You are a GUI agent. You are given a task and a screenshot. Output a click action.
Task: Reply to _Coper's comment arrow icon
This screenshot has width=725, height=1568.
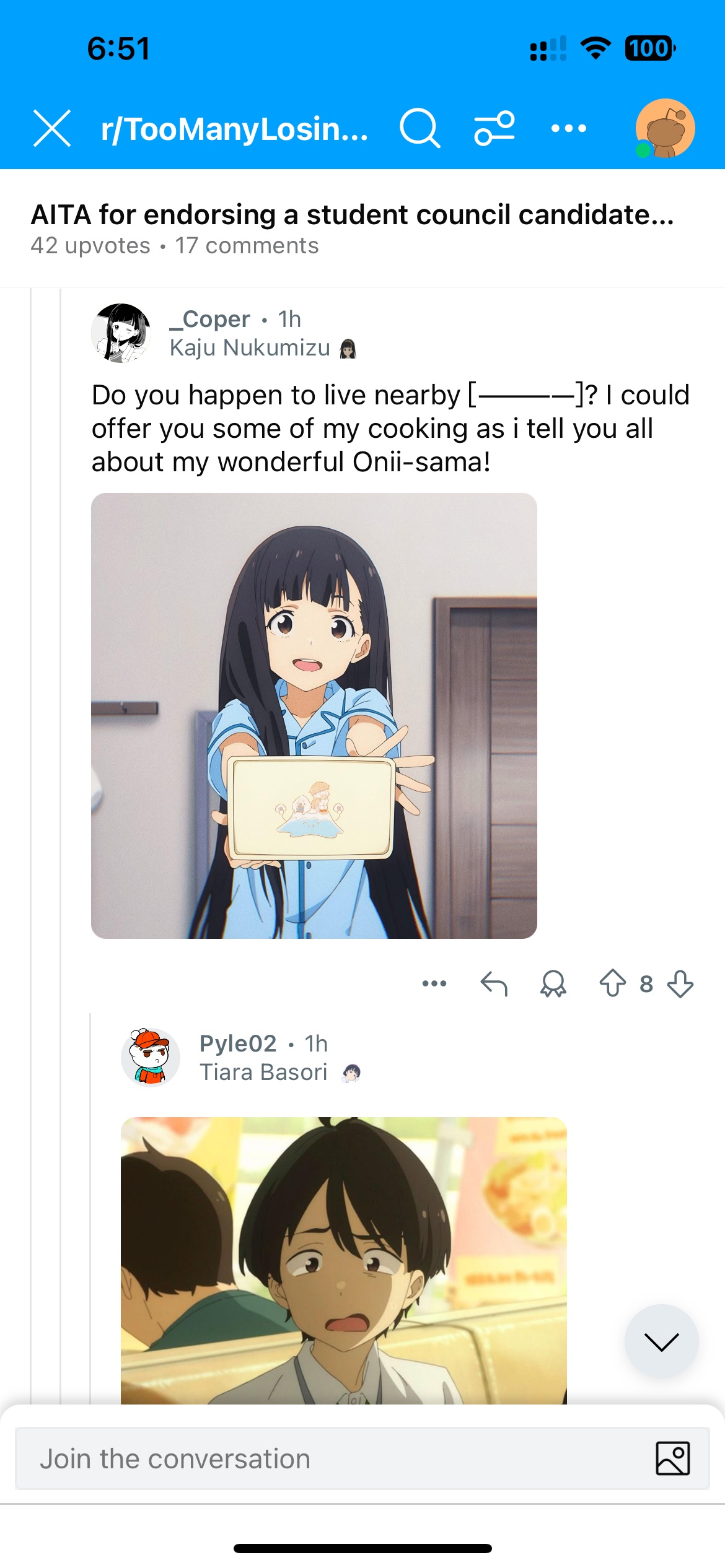click(494, 983)
